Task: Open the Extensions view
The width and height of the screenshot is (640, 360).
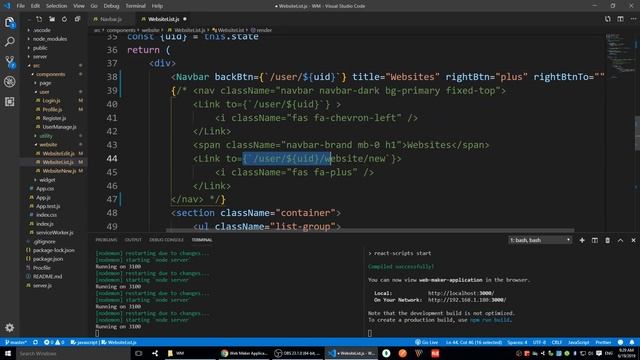Action: 10,102
